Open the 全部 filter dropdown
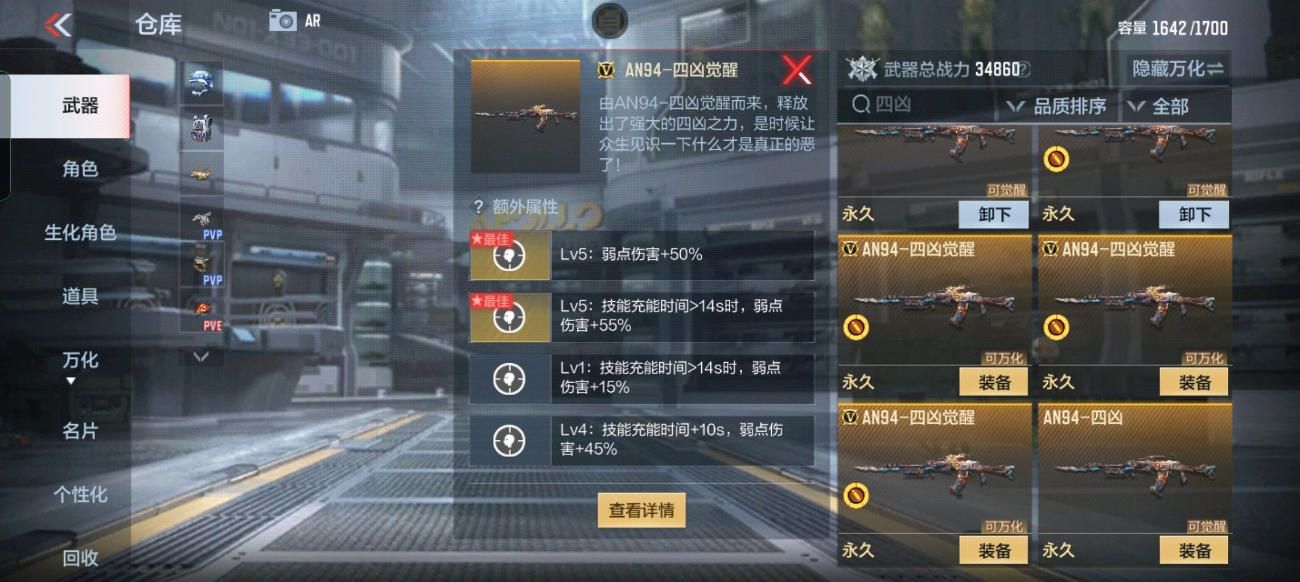 1161,106
